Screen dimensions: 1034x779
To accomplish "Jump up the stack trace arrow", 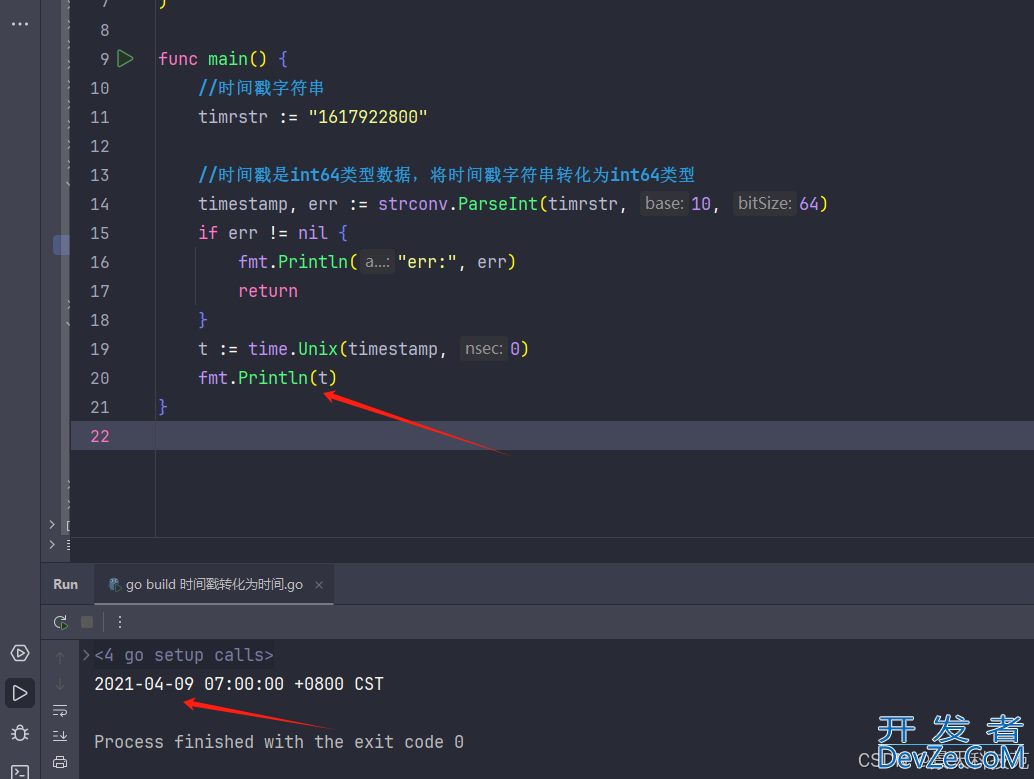I will coord(60,657).
